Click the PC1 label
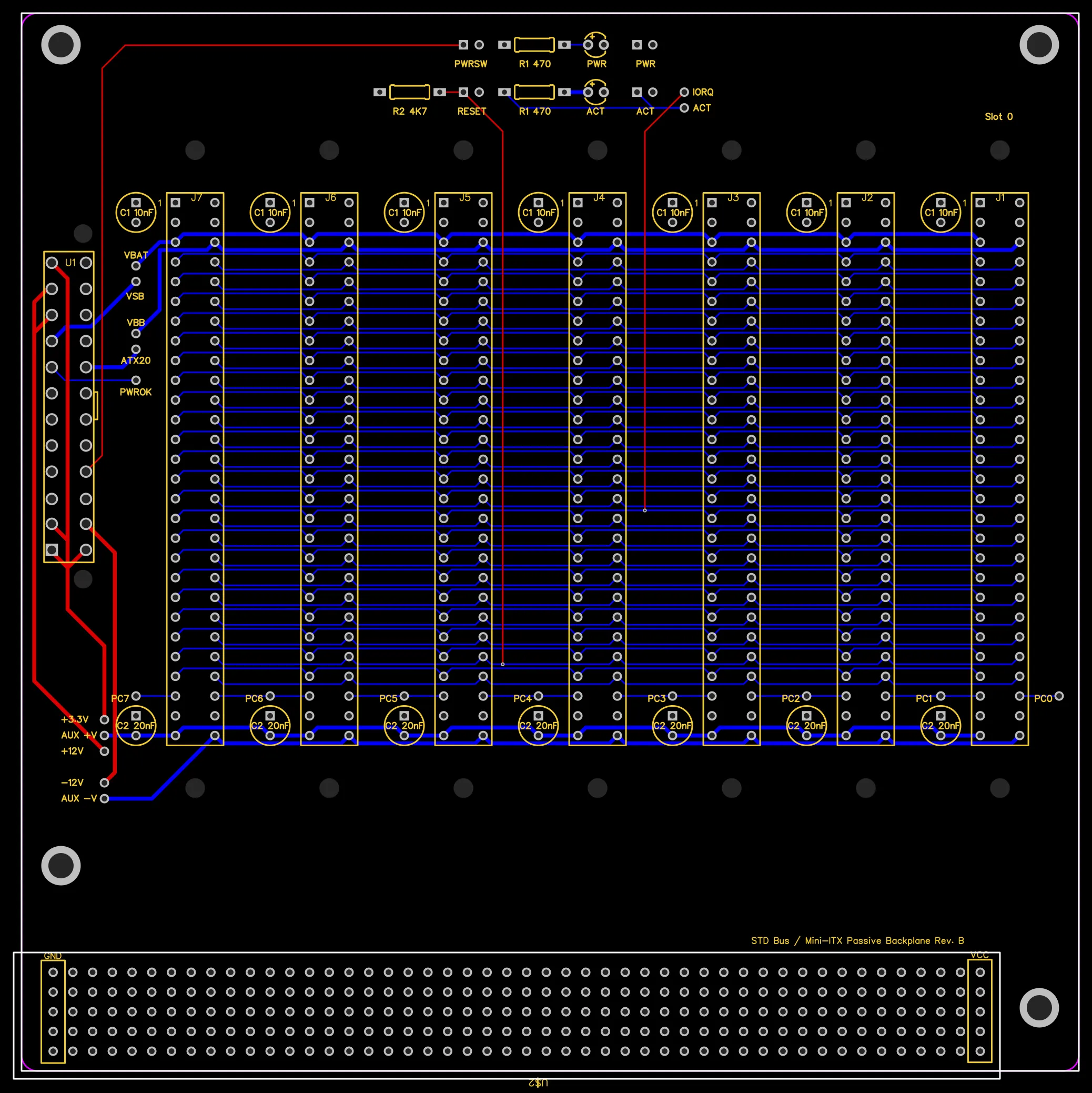Image resolution: width=1092 pixels, height=1093 pixels. (x=924, y=699)
